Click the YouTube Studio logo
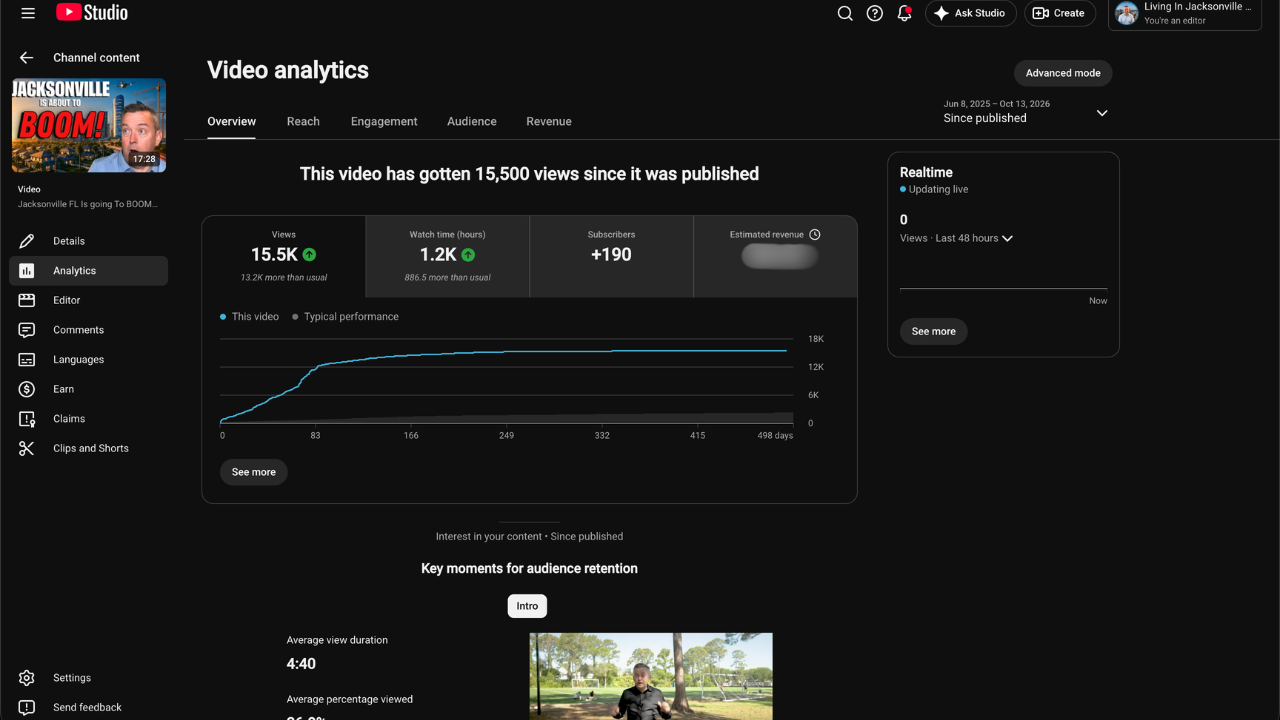The width and height of the screenshot is (1280, 720). (x=92, y=13)
